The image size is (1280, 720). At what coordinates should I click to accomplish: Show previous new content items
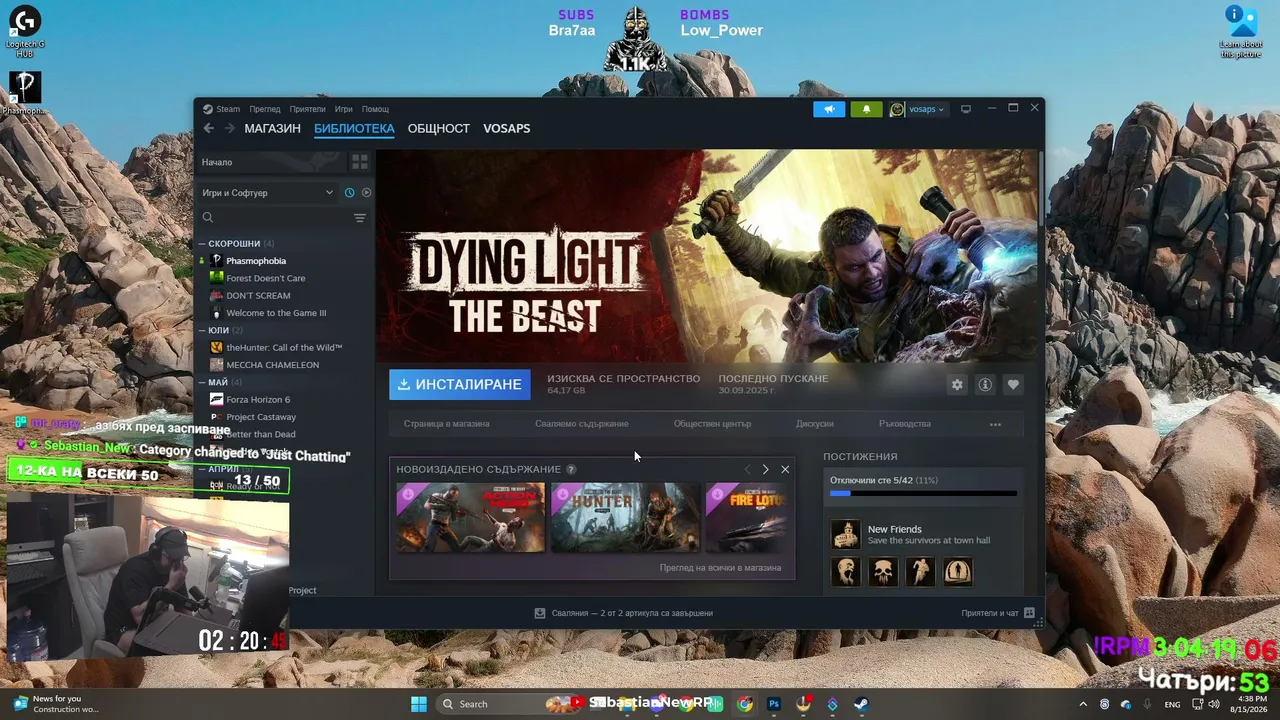click(x=746, y=469)
